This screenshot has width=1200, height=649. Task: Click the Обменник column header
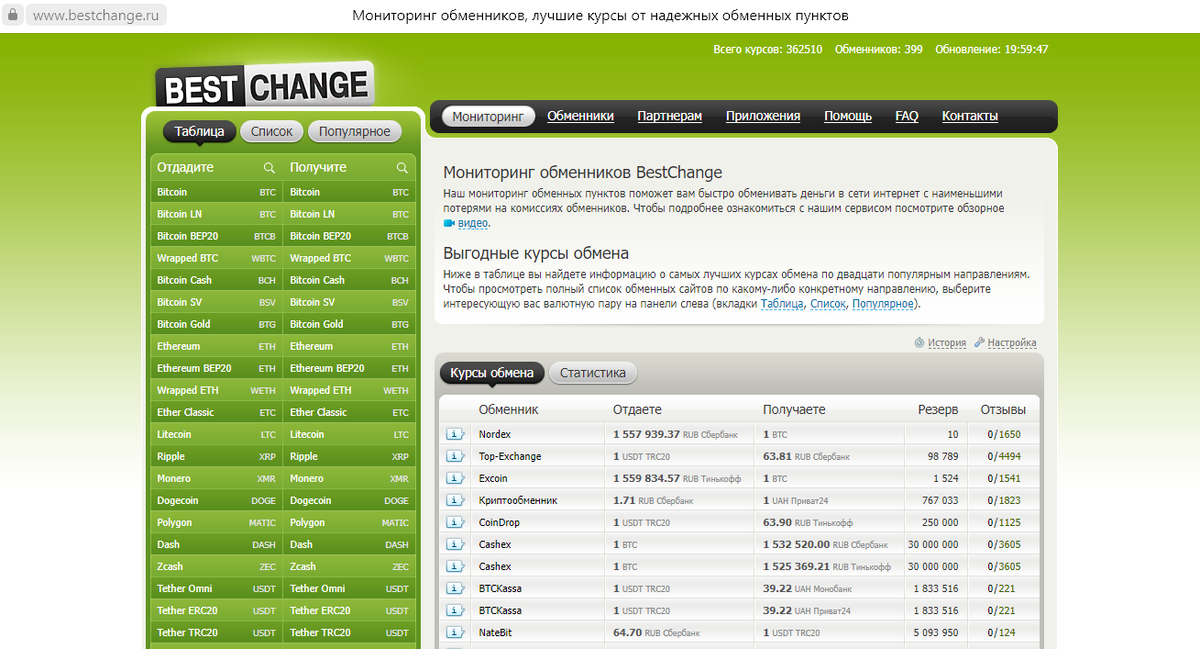pos(508,410)
